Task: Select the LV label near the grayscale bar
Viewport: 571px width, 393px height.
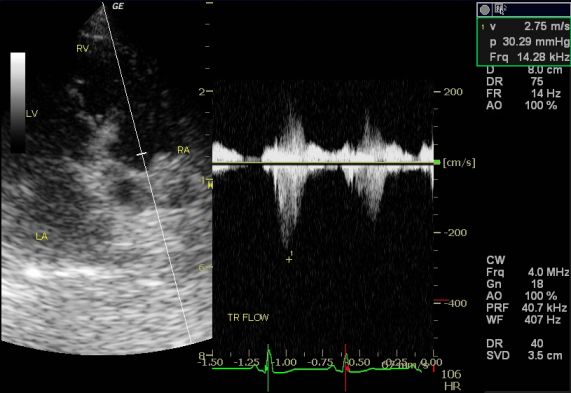Action: [x=32, y=114]
